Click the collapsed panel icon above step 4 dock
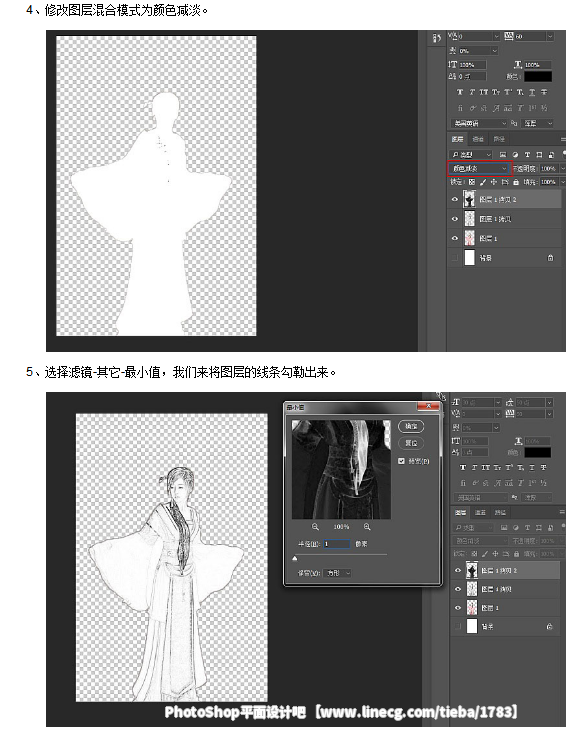Screen dimensions: 573x731 pyautogui.click(x=437, y=38)
